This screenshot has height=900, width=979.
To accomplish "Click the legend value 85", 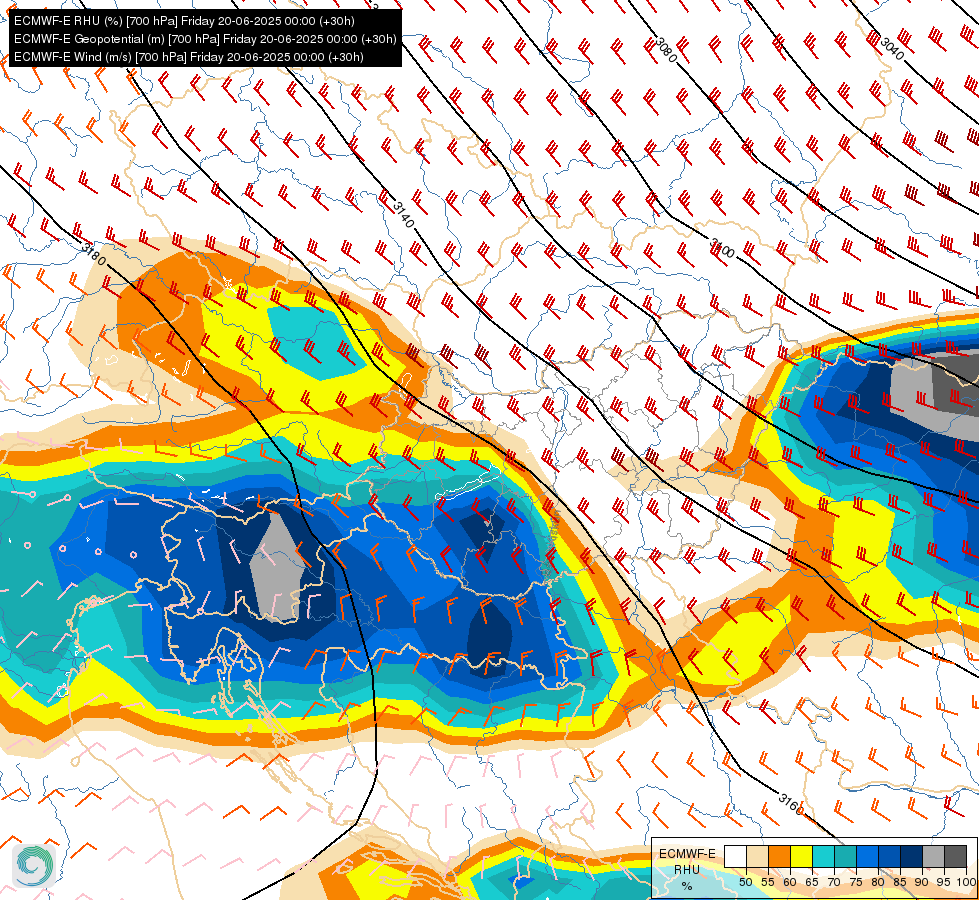I will 900,883.
